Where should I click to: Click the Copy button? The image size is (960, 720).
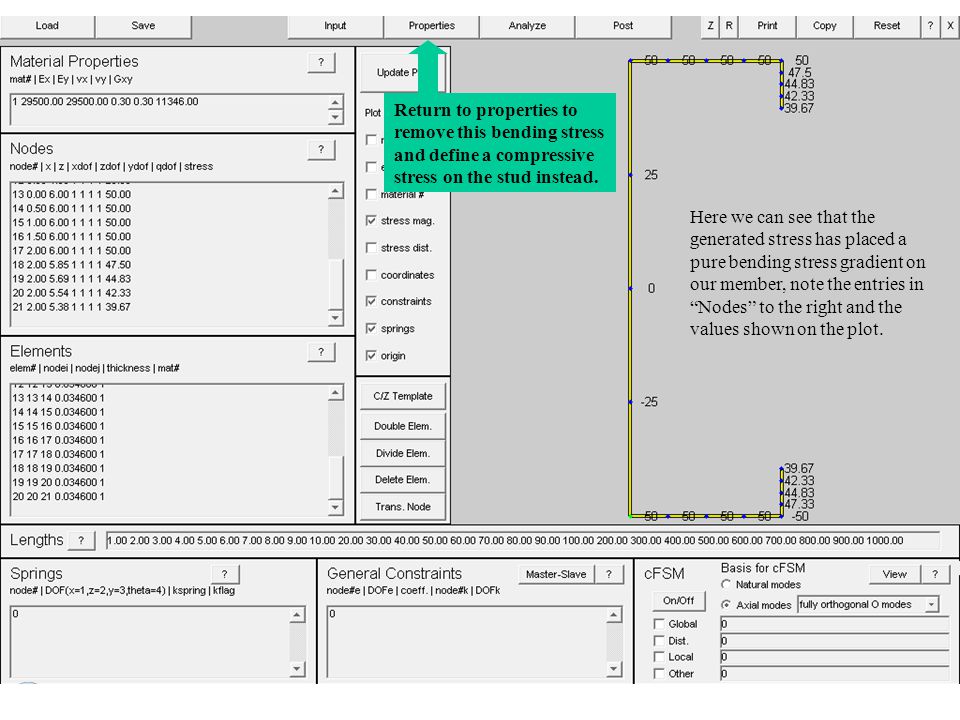pos(824,26)
